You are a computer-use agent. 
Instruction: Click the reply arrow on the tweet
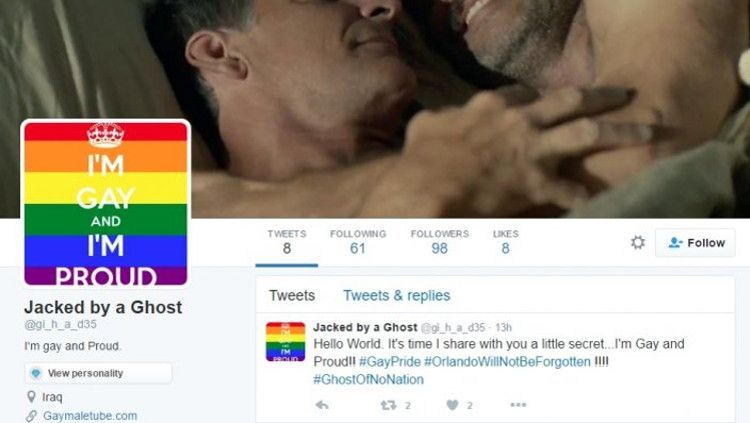pyautogui.click(x=322, y=405)
